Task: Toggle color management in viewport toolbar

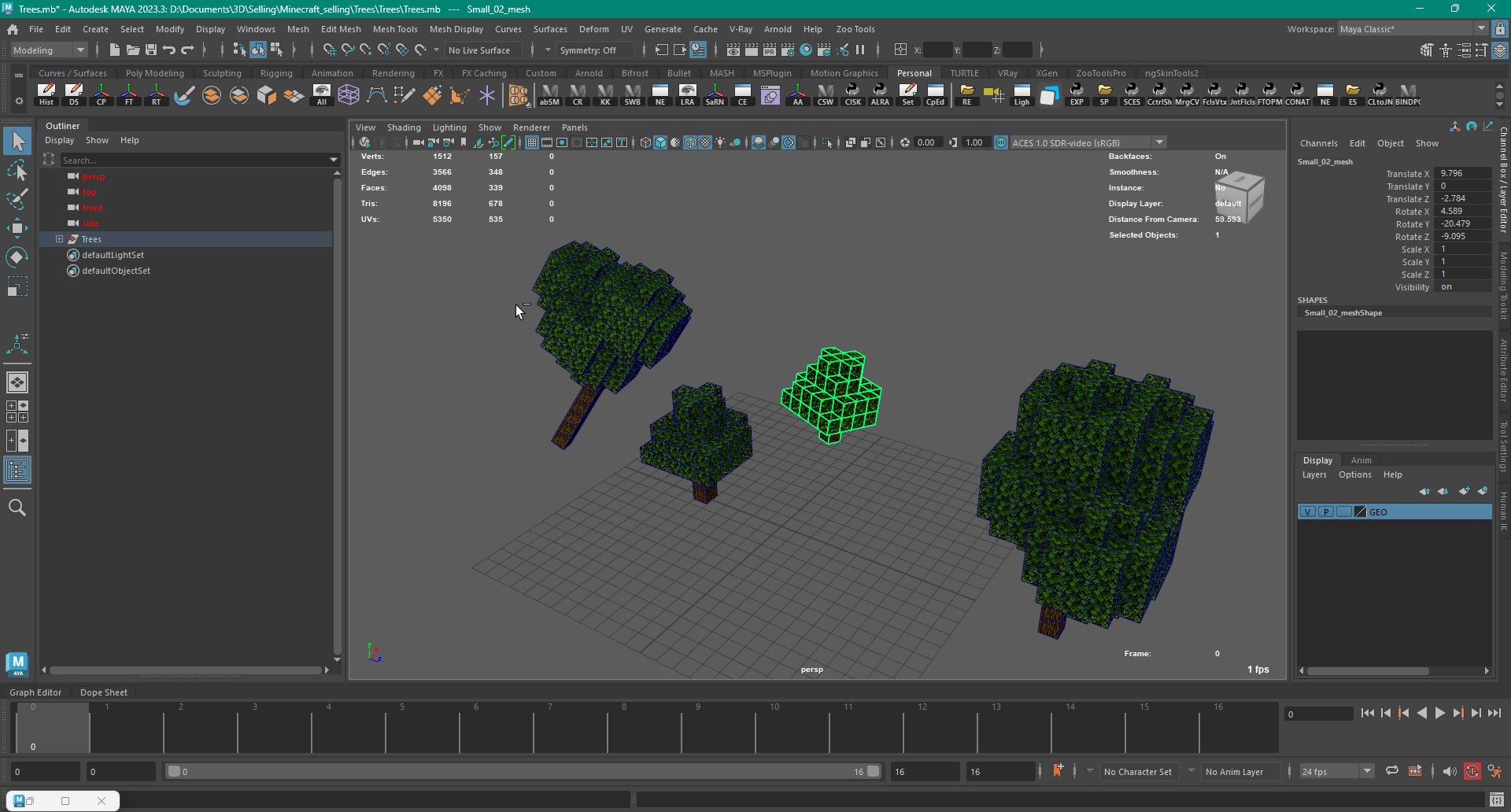Action: pyautogui.click(x=1001, y=142)
